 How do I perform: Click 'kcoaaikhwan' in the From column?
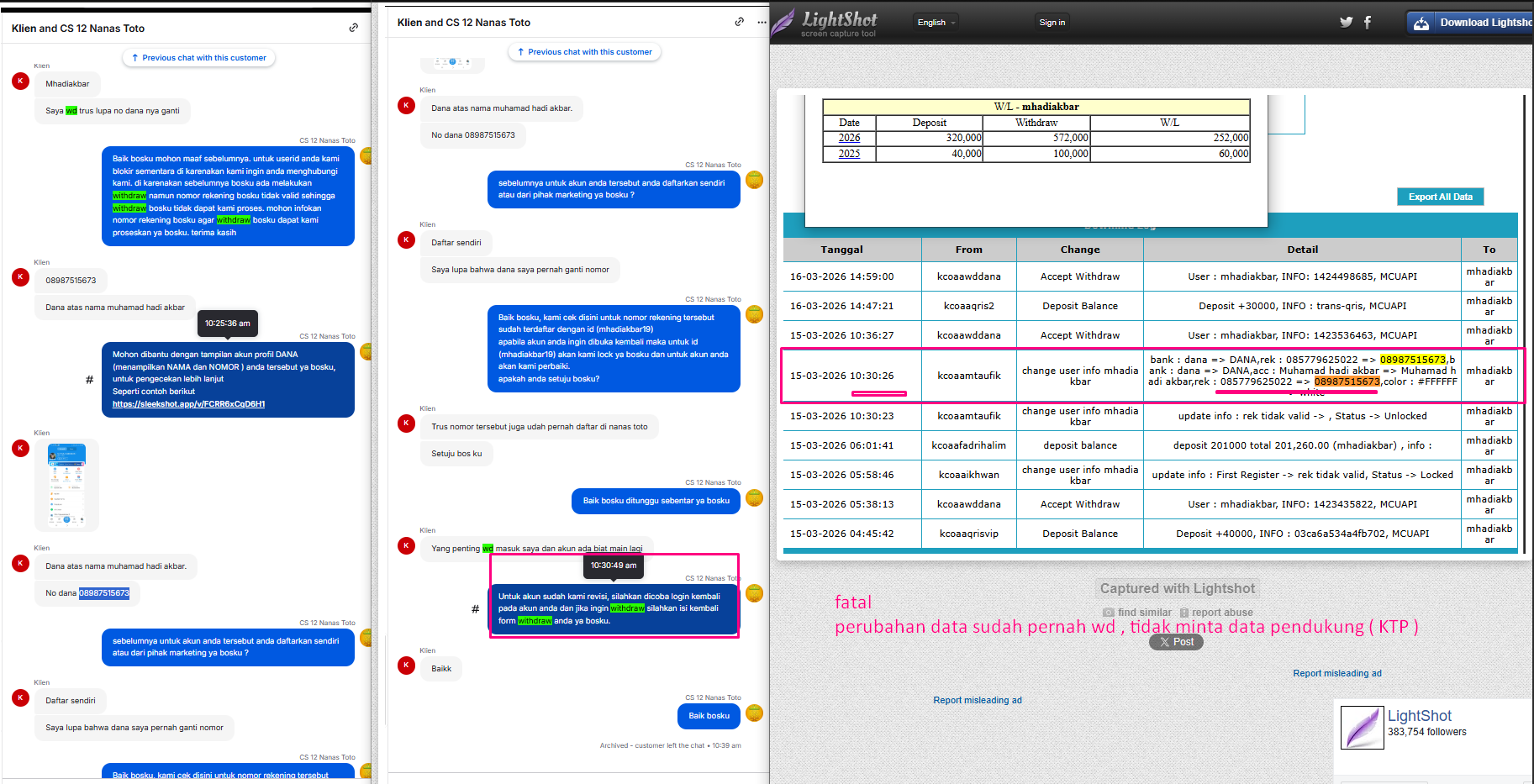pyautogui.click(x=968, y=475)
